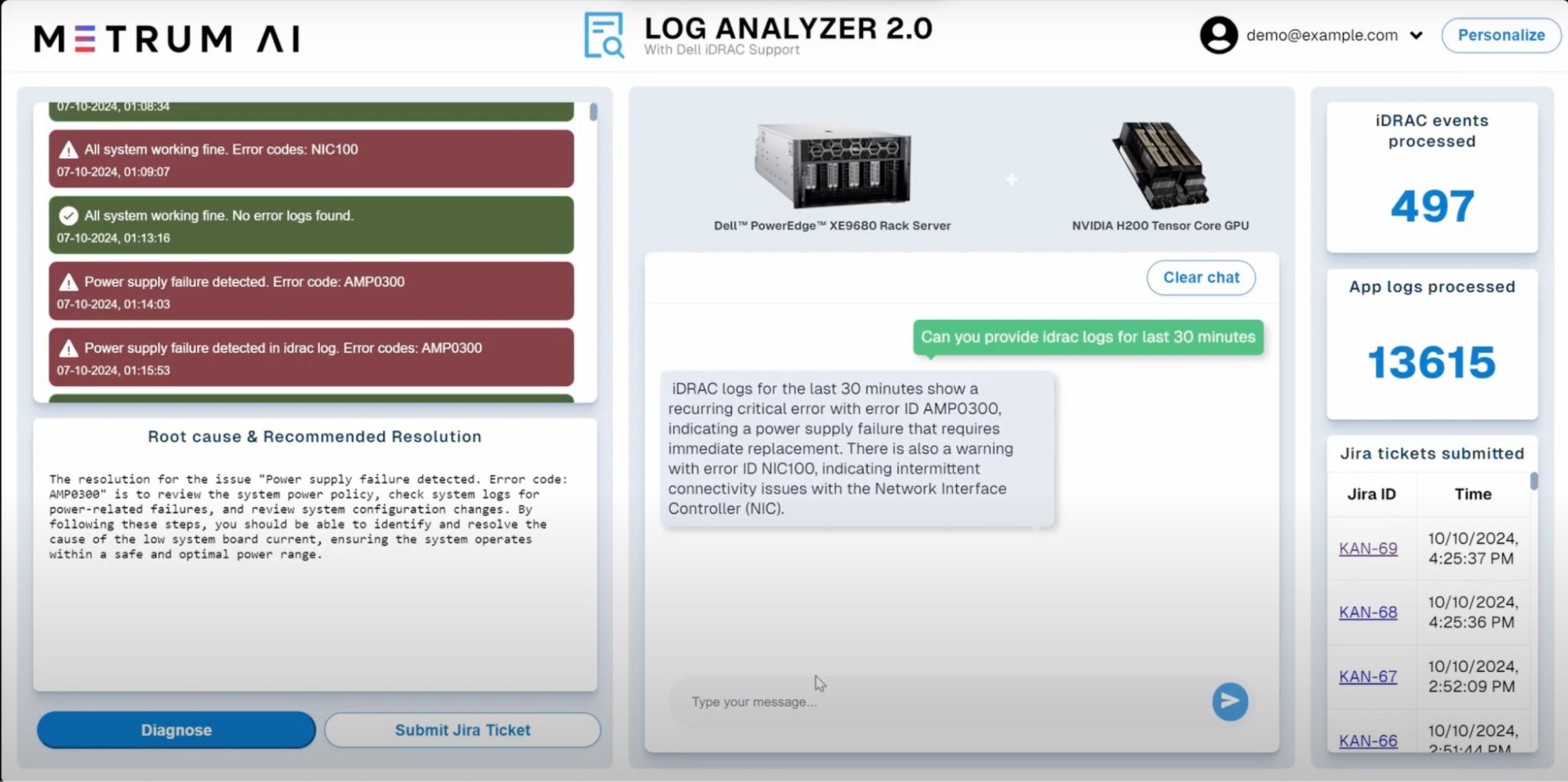Image resolution: width=1568 pixels, height=782 pixels.
Task: Click the Log Analyzer document-search logo icon
Action: click(604, 35)
